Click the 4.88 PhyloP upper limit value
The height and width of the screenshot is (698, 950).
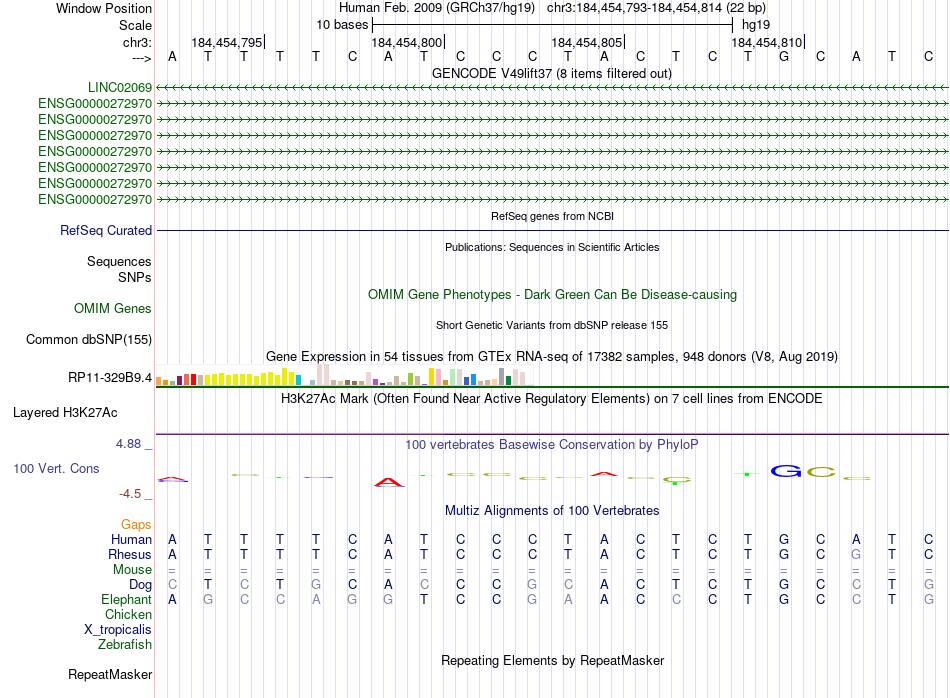point(128,444)
